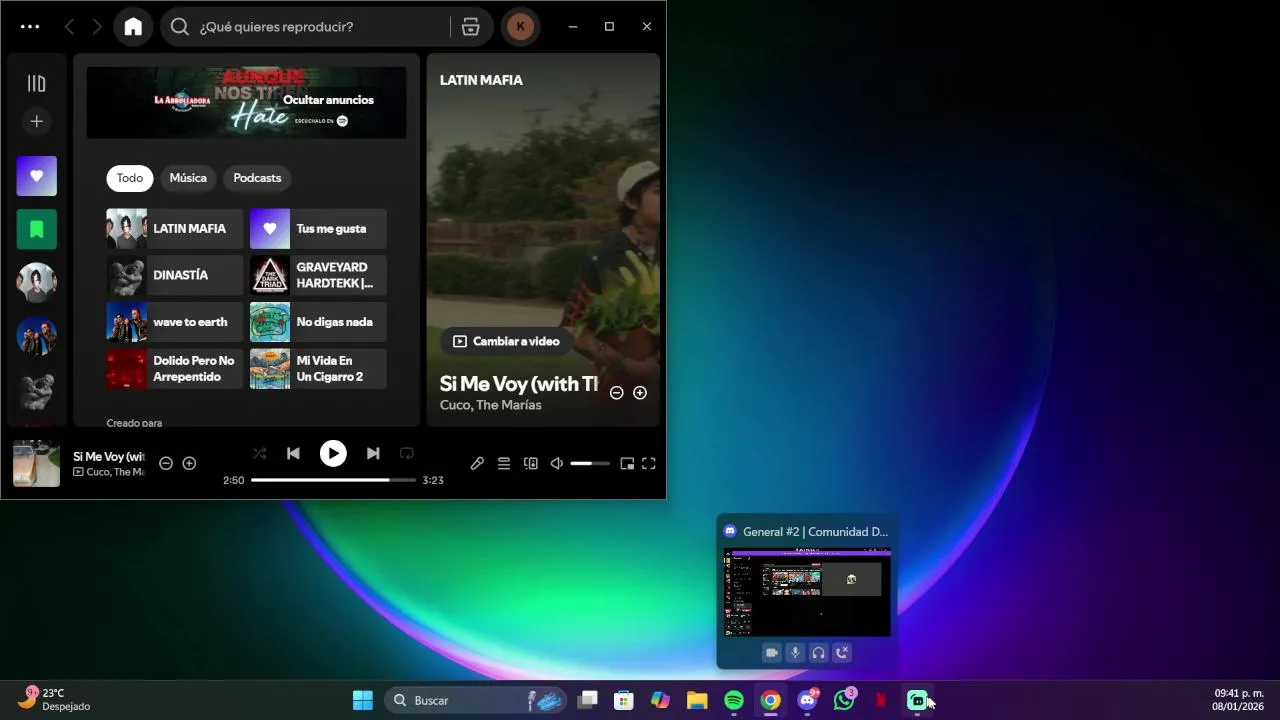1280x720 pixels.
Task: Click the minus icon in the bottom player bar
Action: 166,463
